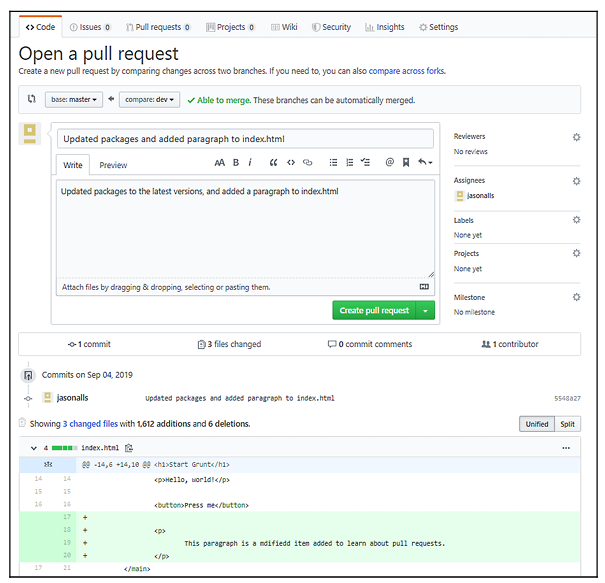Screen dimensions: 605x583
Task: Insert a task list using the checklist icon
Action: point(365,162)
